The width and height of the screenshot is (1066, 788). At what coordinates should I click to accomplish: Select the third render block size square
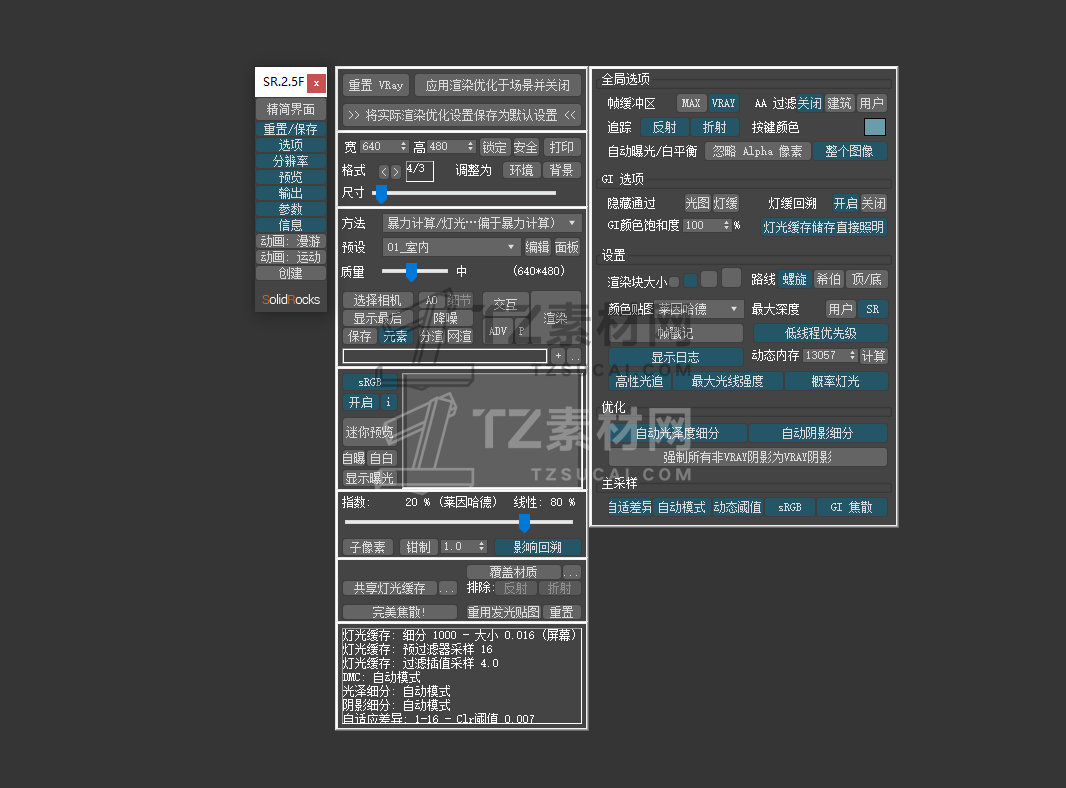(708, 279)
